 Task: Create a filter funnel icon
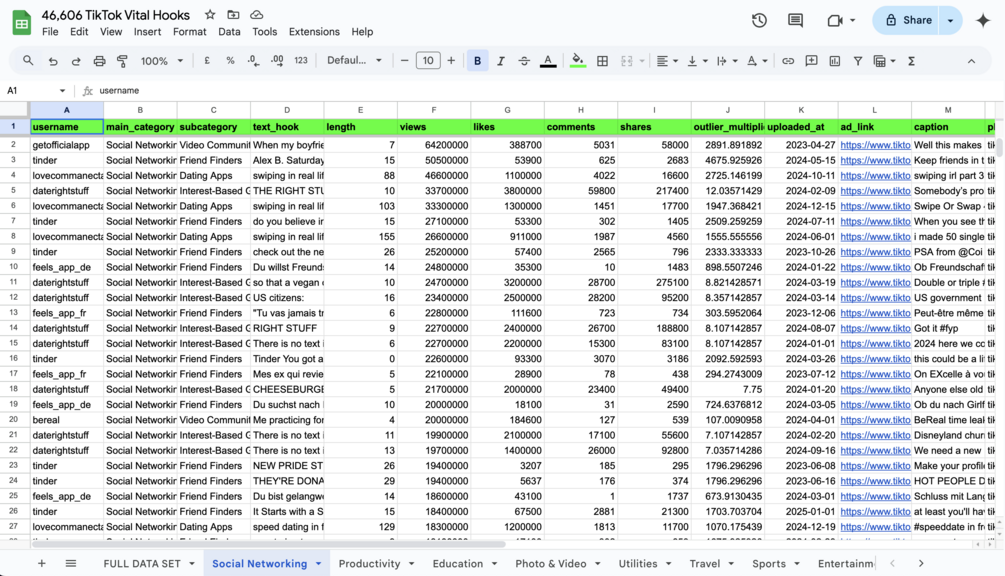point(858,61)
